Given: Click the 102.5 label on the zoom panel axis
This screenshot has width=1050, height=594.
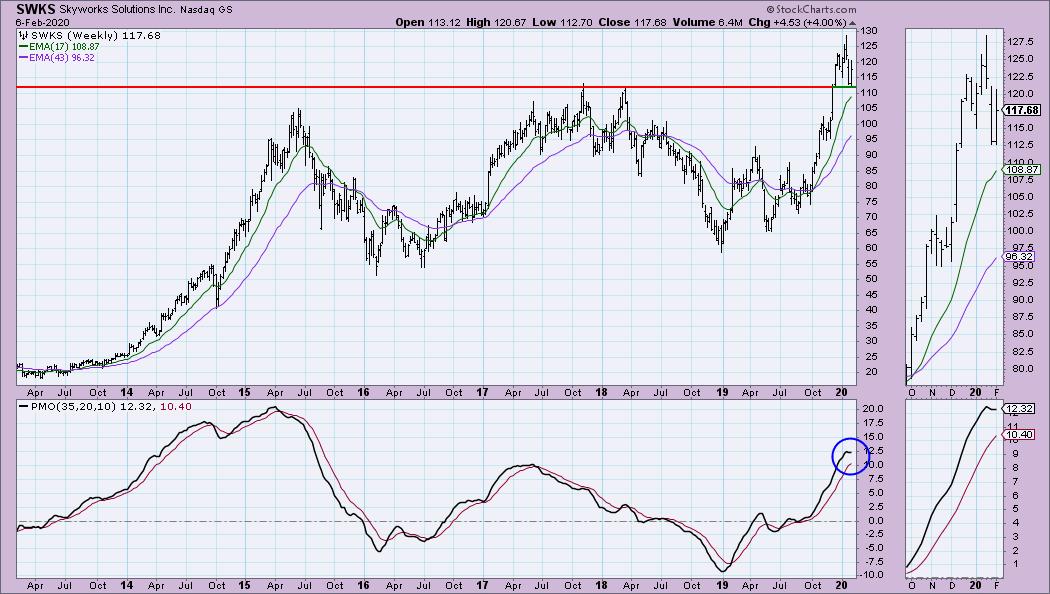Looking at the screenshot, I should coord(1021,214).
